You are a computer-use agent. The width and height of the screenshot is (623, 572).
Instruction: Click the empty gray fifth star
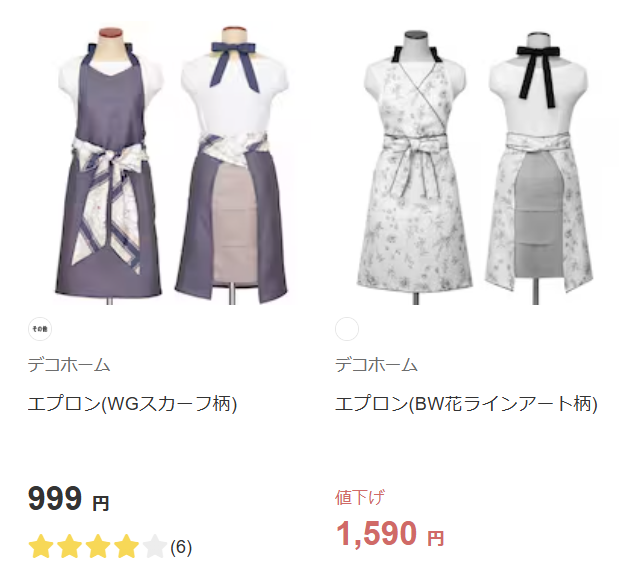155,547
